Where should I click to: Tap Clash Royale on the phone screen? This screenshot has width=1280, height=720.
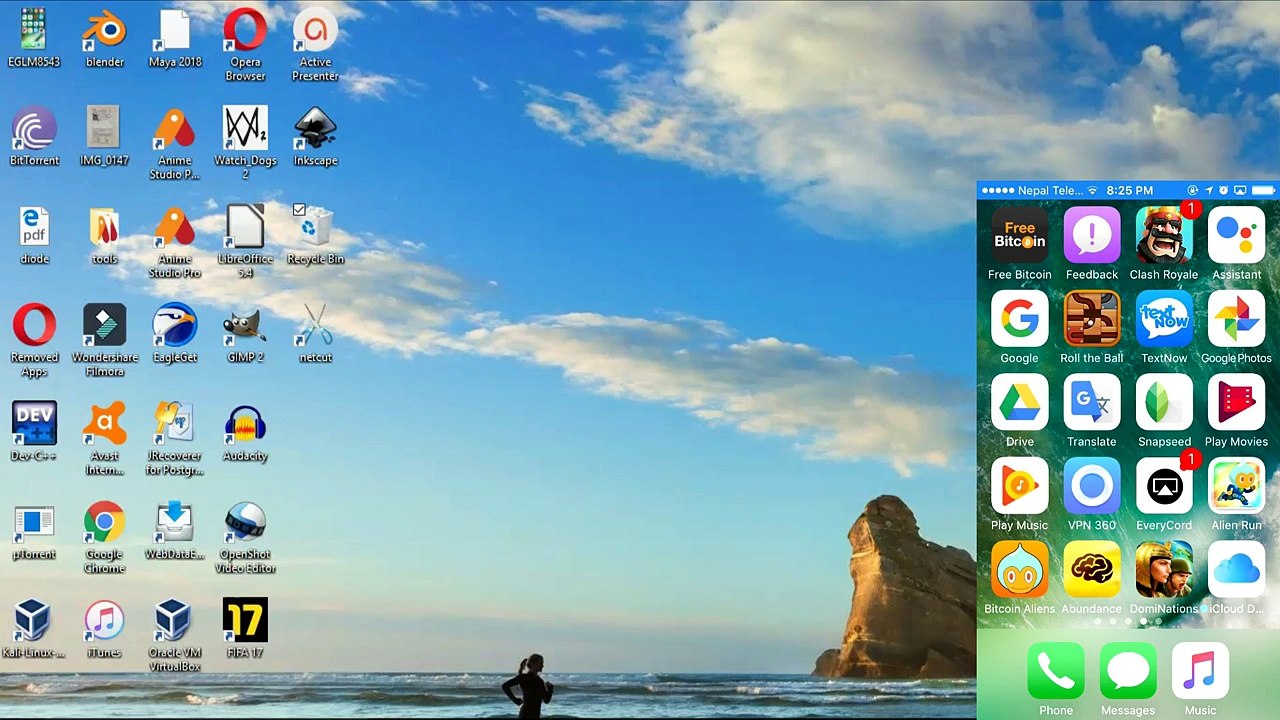[1164, 236]
